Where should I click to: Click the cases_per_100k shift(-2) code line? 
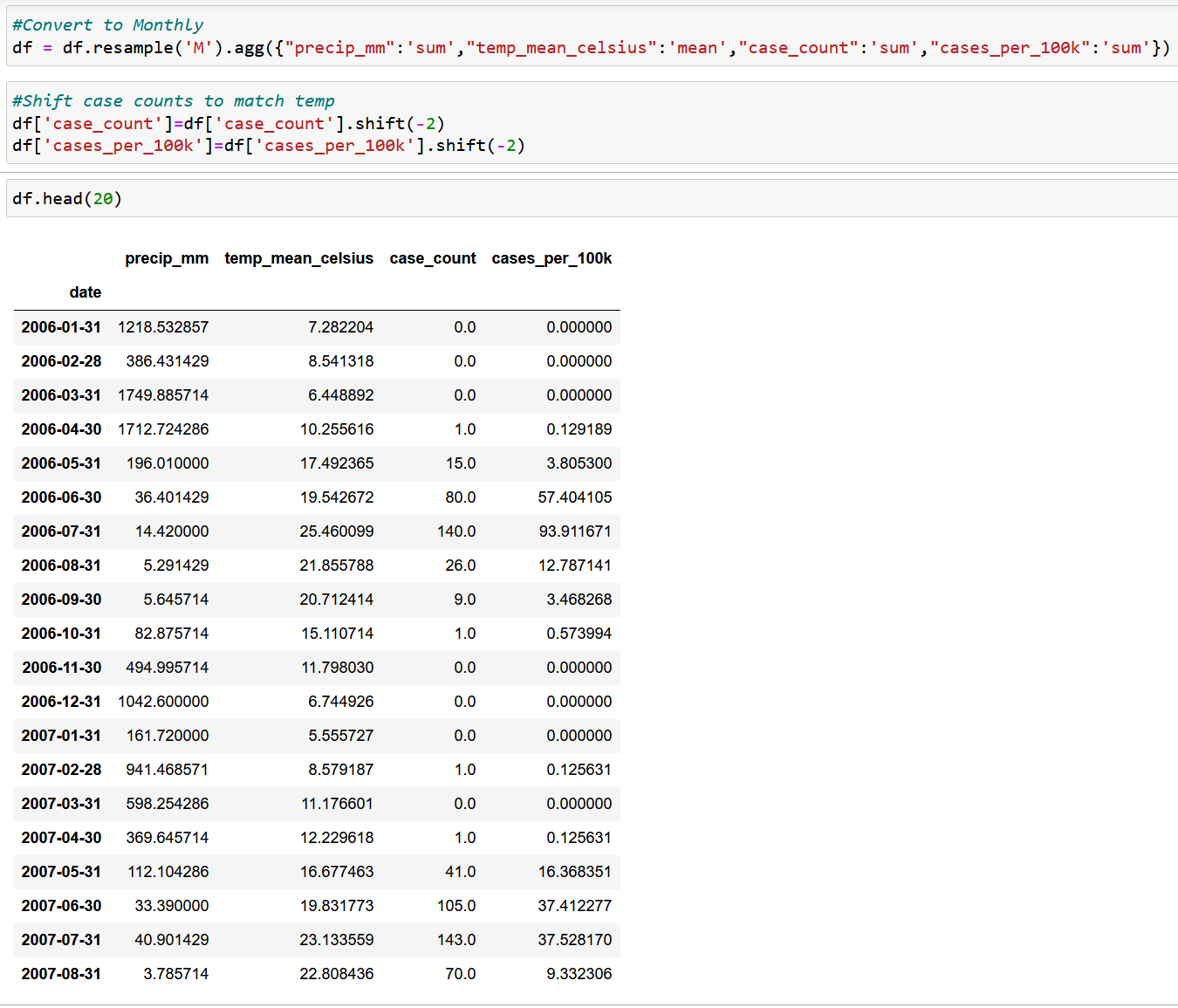pyautogui.click(x=269, y=146)
